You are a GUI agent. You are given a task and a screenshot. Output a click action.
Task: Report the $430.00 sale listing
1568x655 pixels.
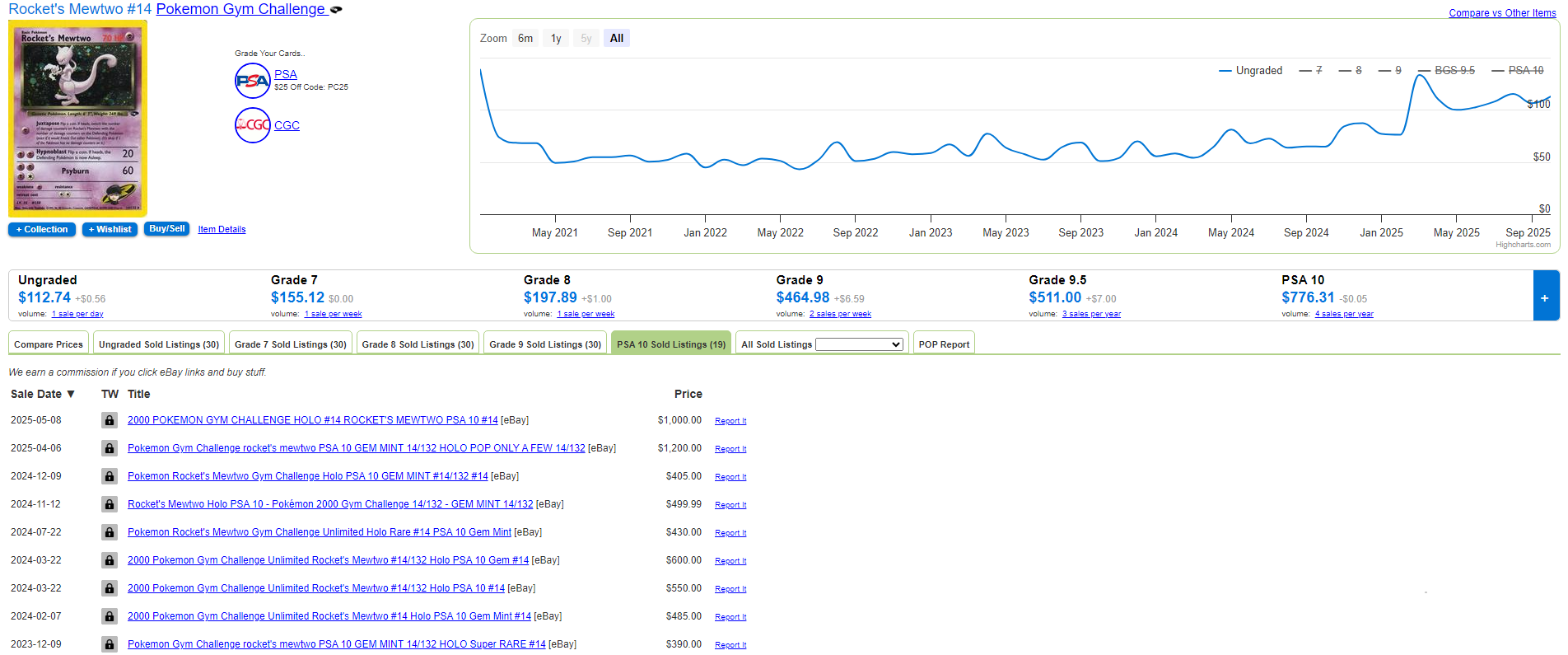[x=730, y=533]
